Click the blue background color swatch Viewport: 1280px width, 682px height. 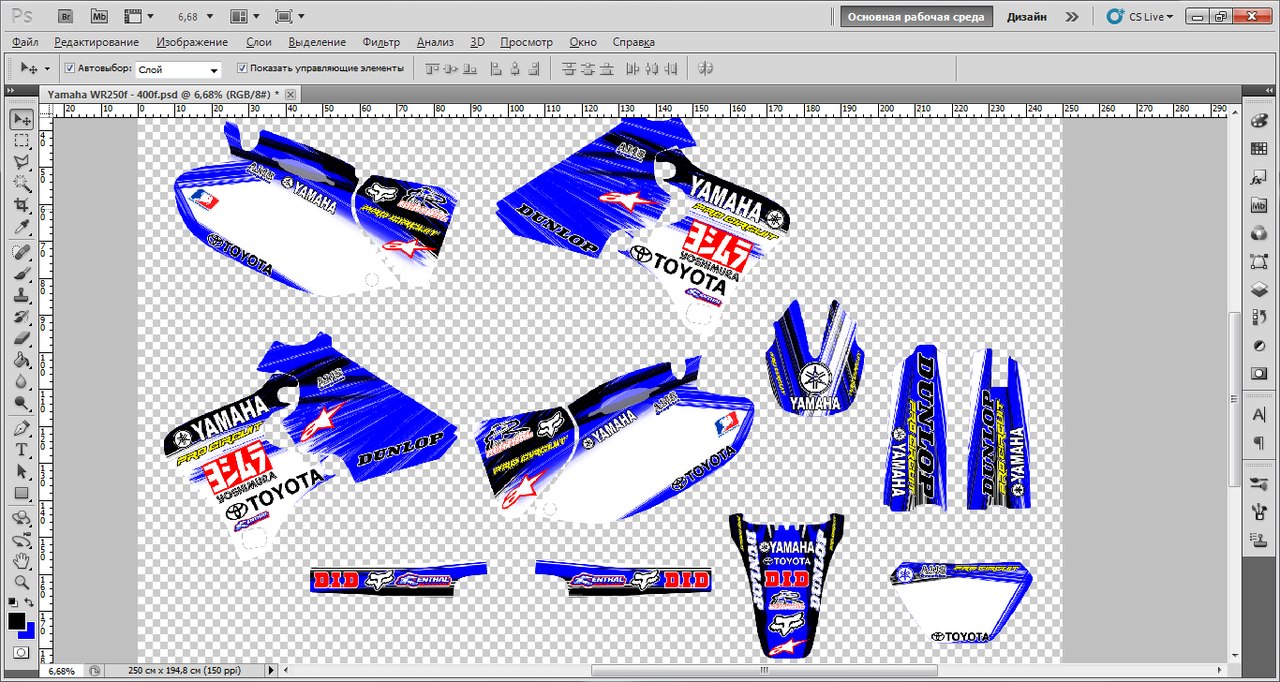pyautogui.click(x=30, y=631)
